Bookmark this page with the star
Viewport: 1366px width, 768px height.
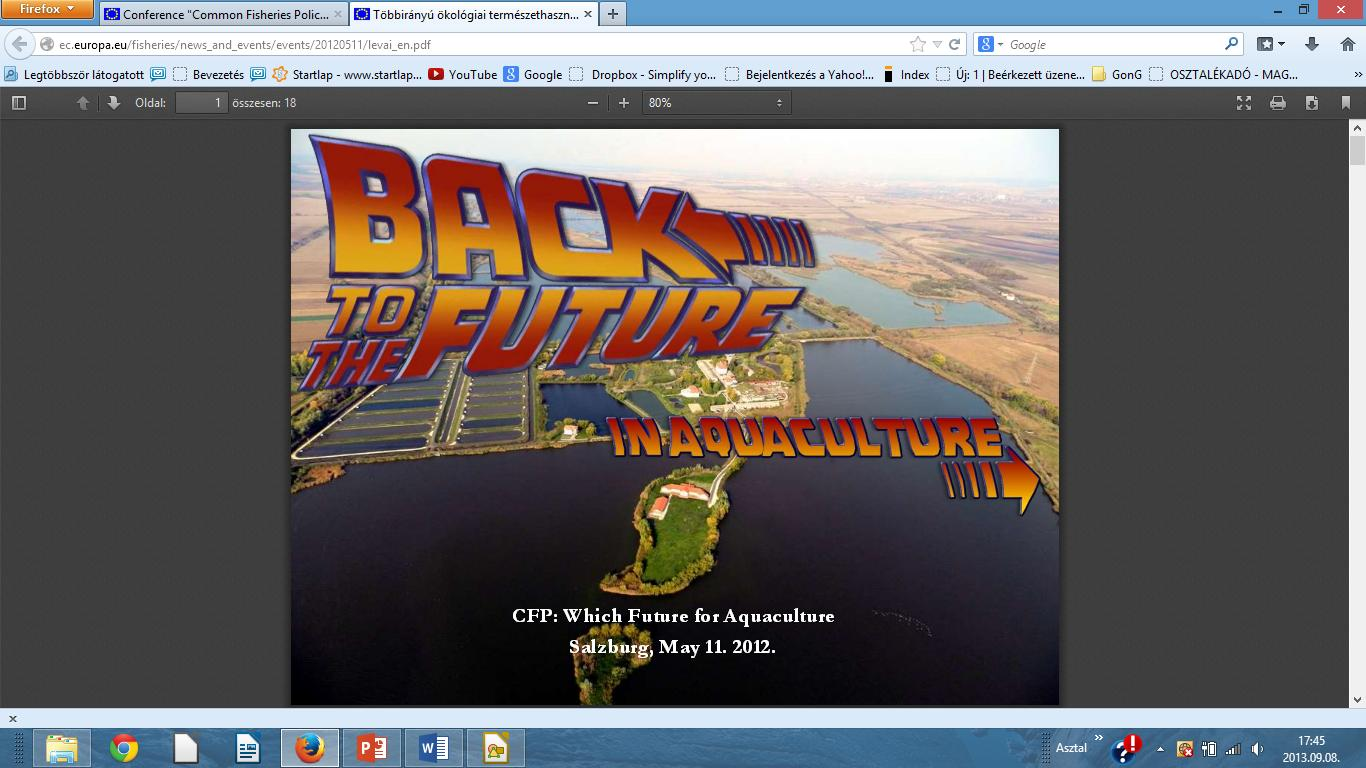pyautogui.click(x=918, y=45)
